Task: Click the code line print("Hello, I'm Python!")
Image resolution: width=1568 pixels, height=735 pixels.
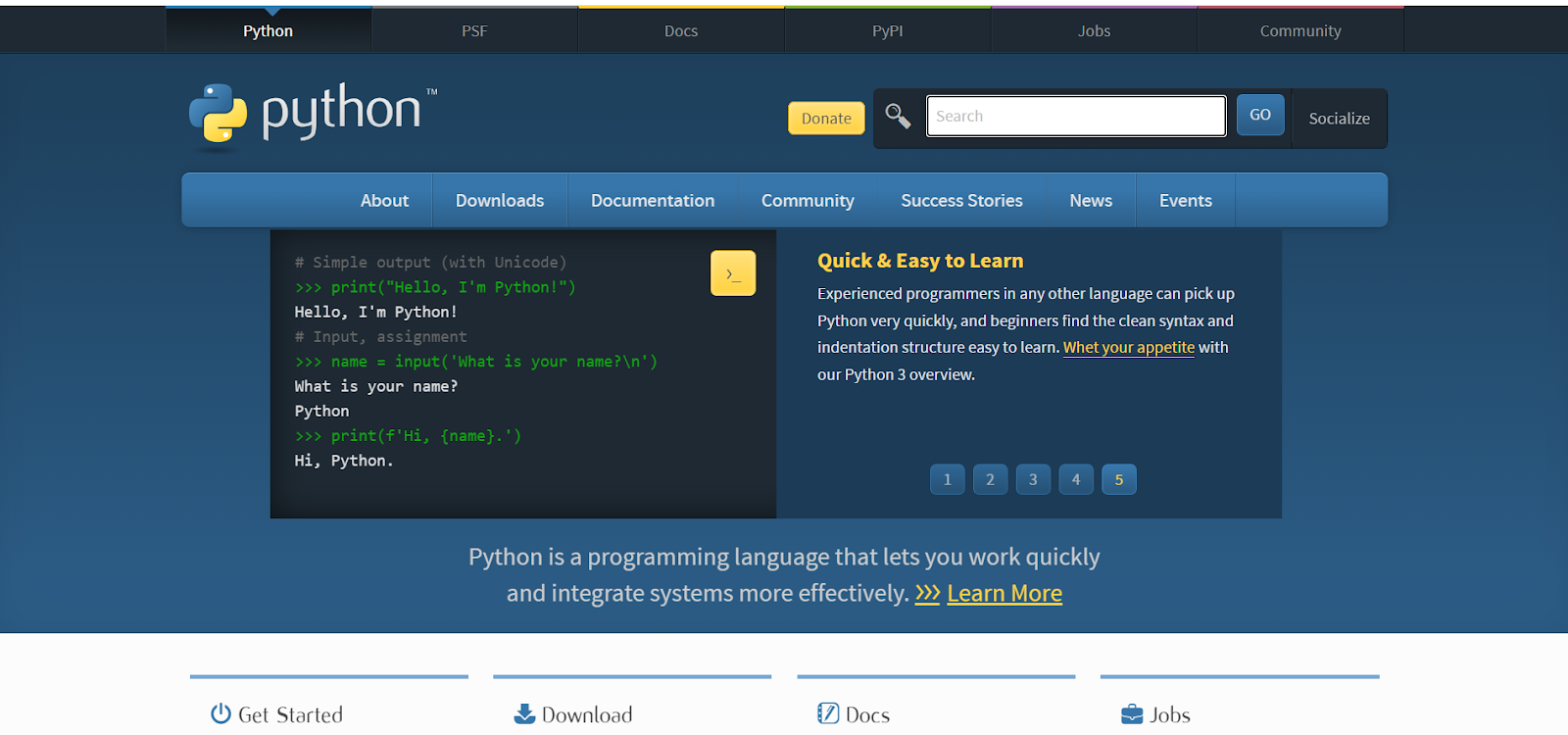Action: tap(435, 287)
